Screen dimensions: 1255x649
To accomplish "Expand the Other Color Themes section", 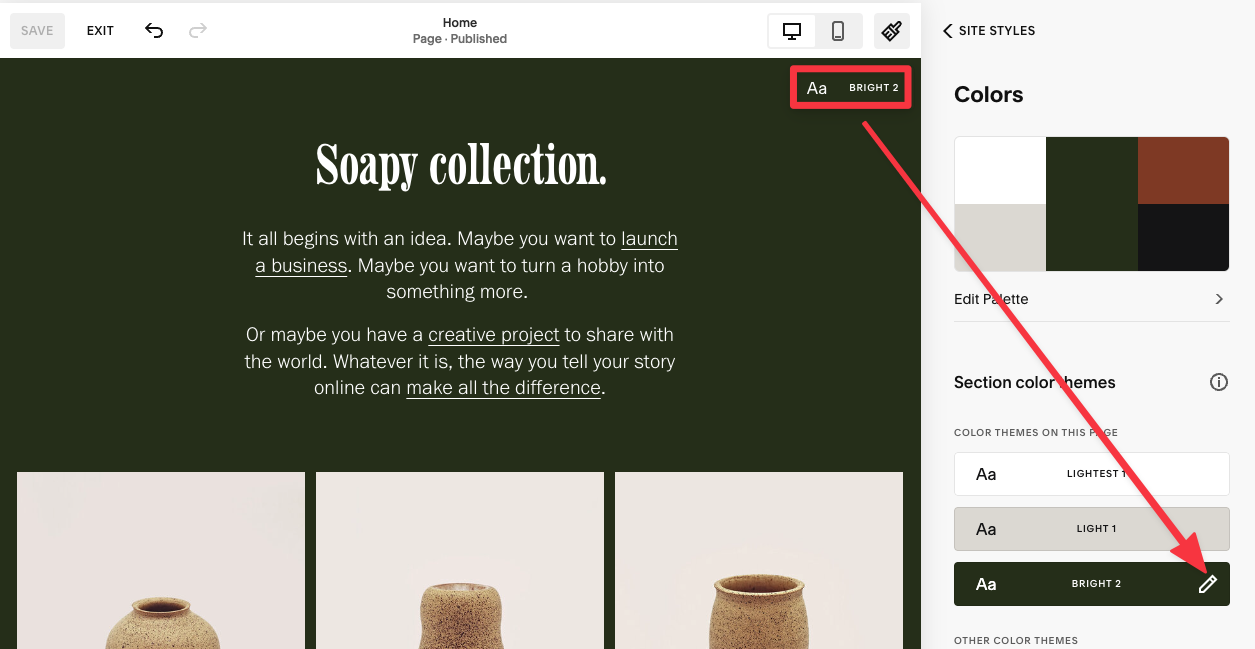I will tap(1016, 640).
